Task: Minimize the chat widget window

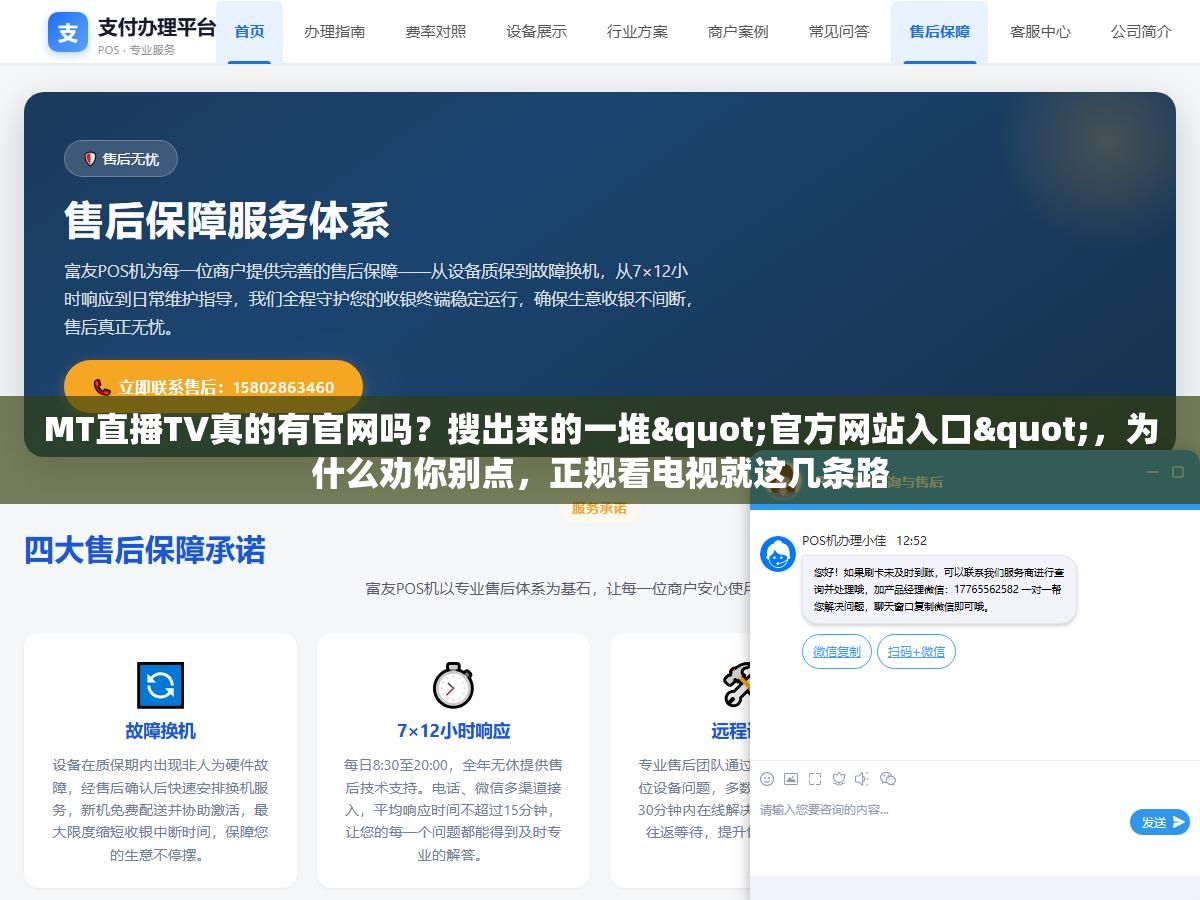Action: tap(1152, 472)
